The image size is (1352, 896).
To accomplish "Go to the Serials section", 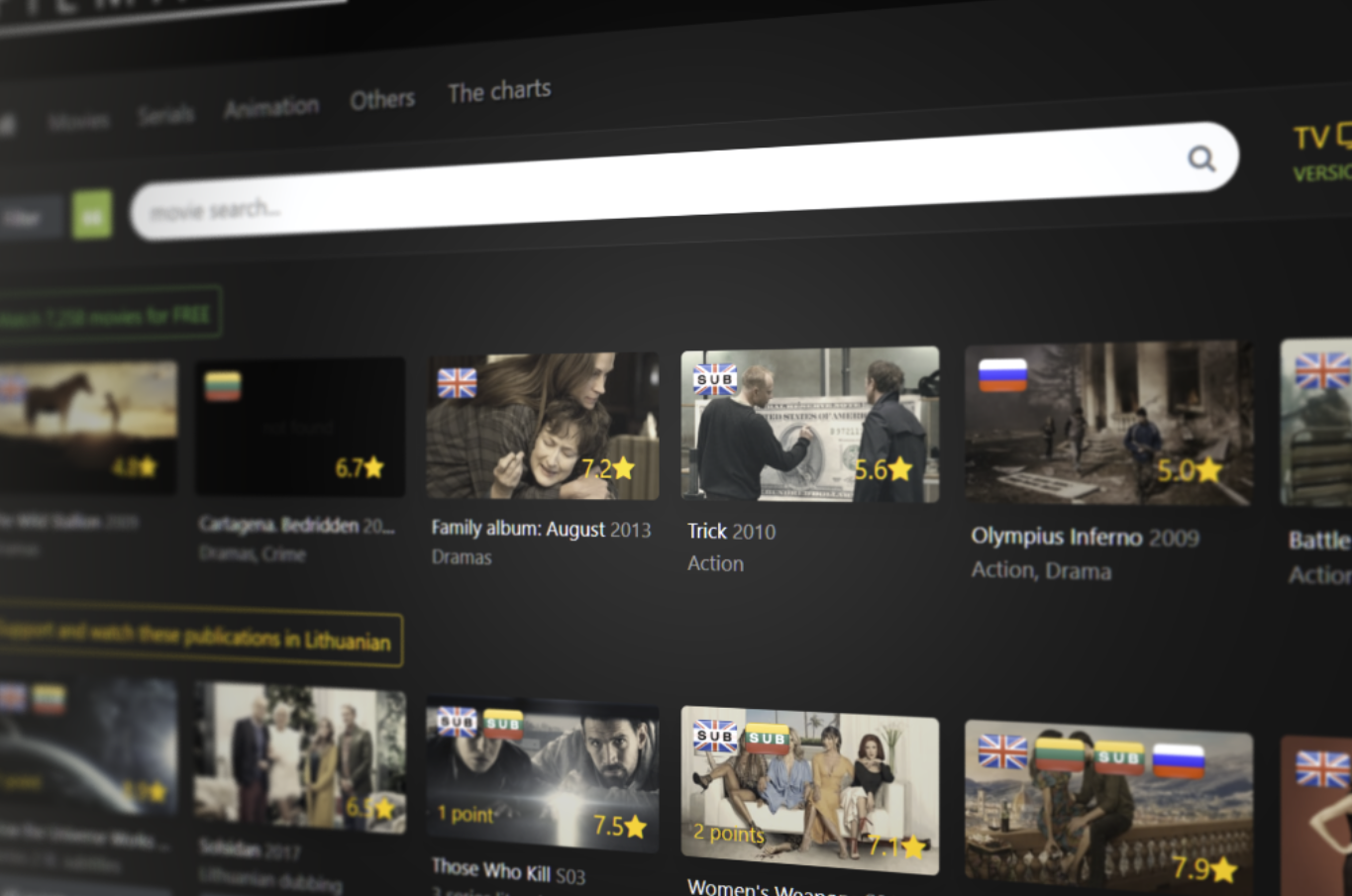I will coord(165,115).
